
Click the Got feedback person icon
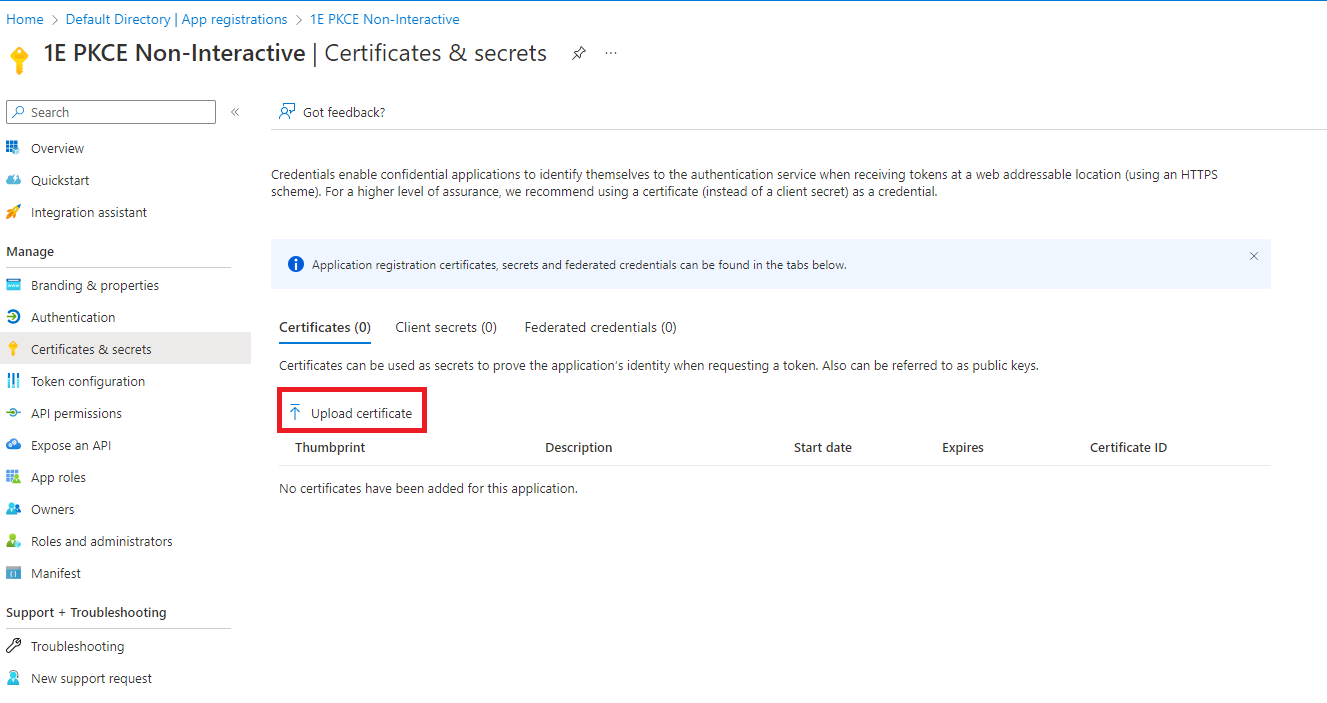tap(287, 112)
